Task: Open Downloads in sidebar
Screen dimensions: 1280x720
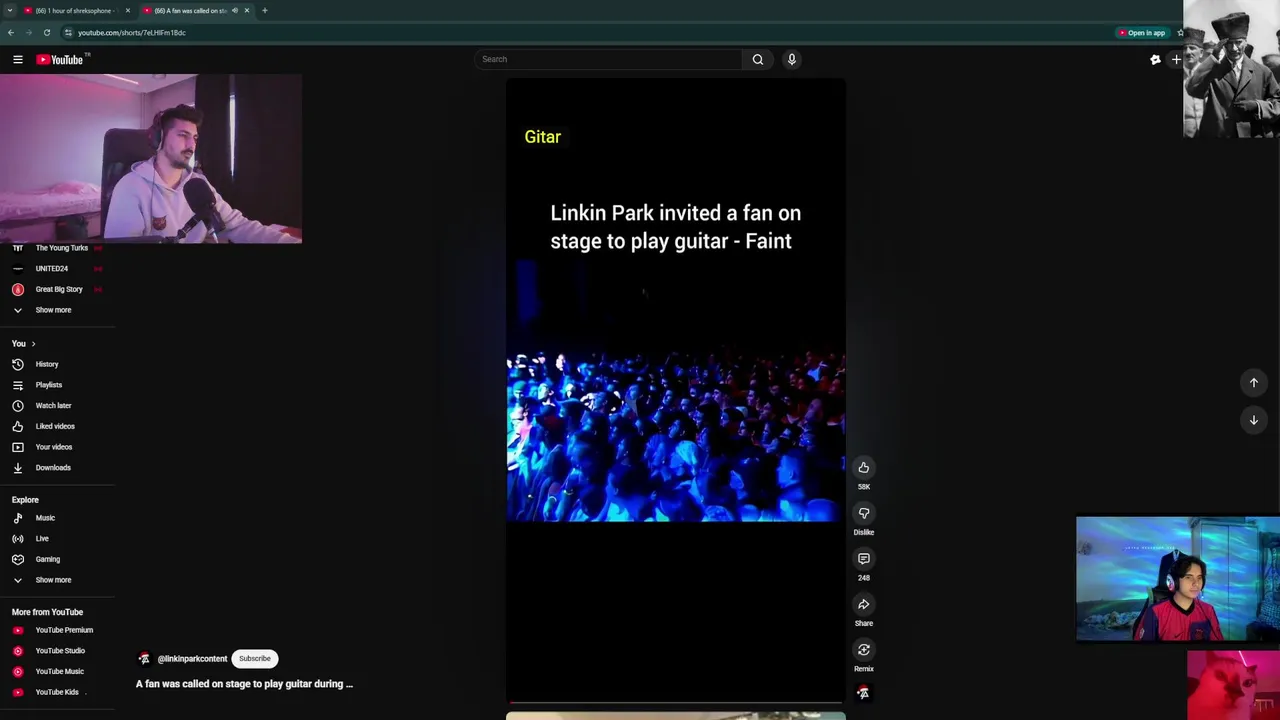Action: coord(57,468)
